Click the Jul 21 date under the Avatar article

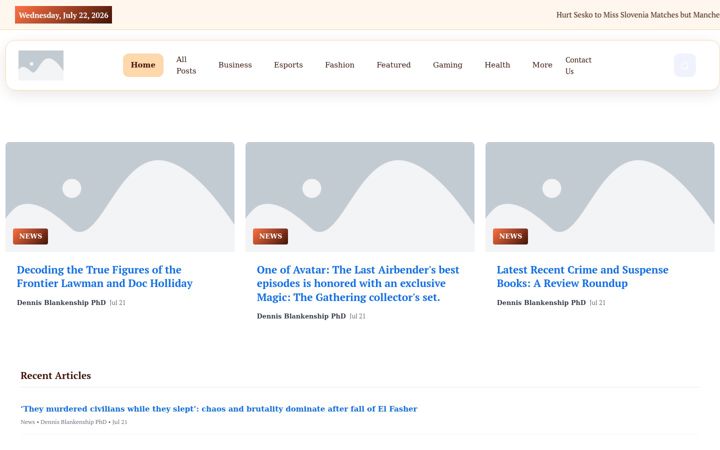[358, 316]
